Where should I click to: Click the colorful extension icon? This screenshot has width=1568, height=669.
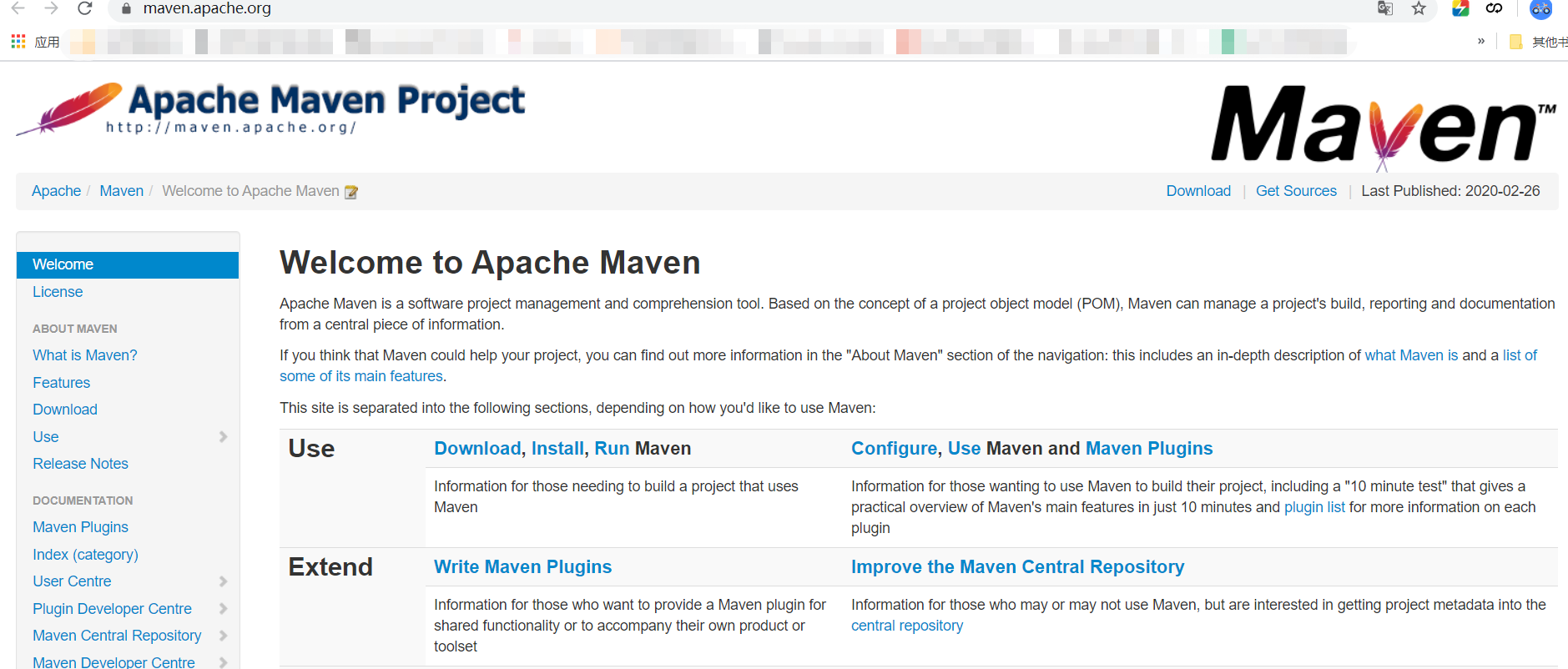tap(1460, 8)
